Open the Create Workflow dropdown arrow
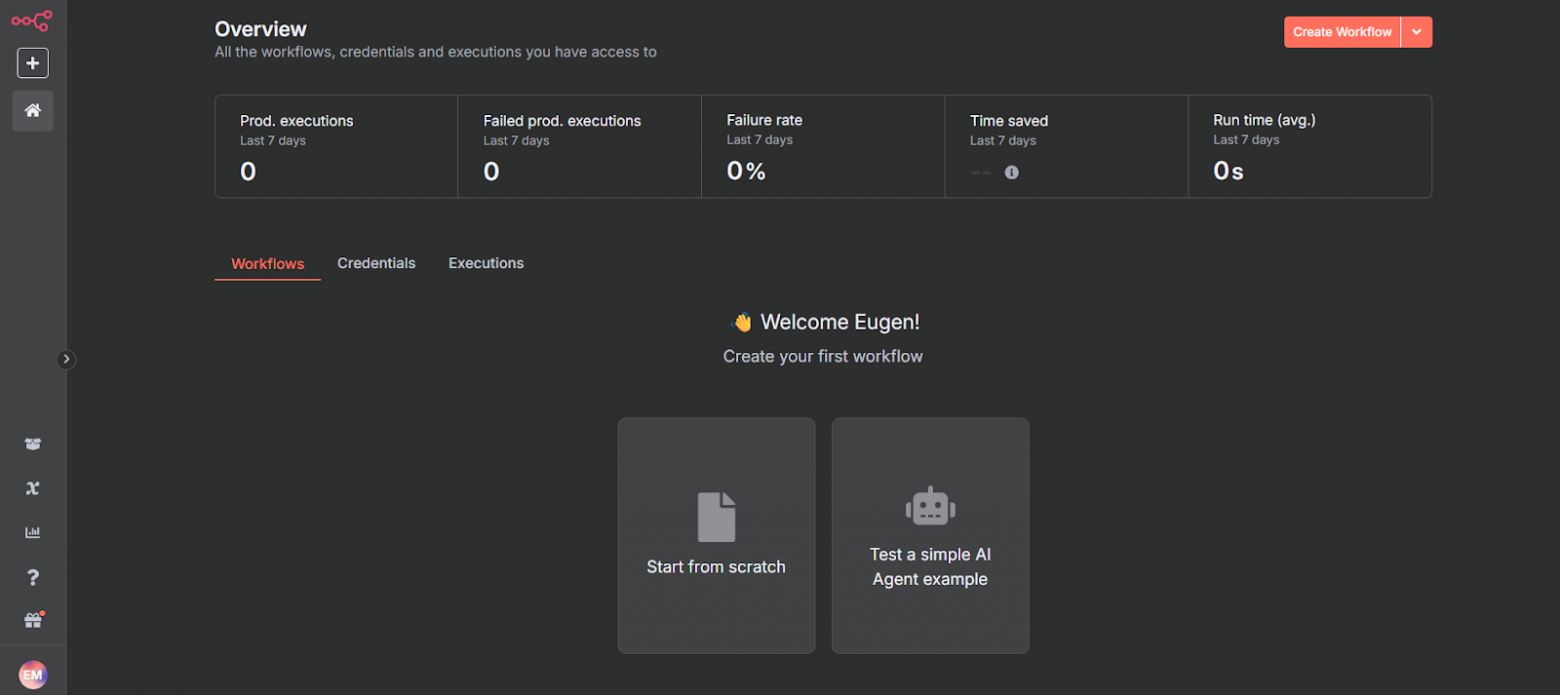The image size is (1560, 695). pyautogui.click(x=1417, y=32)
